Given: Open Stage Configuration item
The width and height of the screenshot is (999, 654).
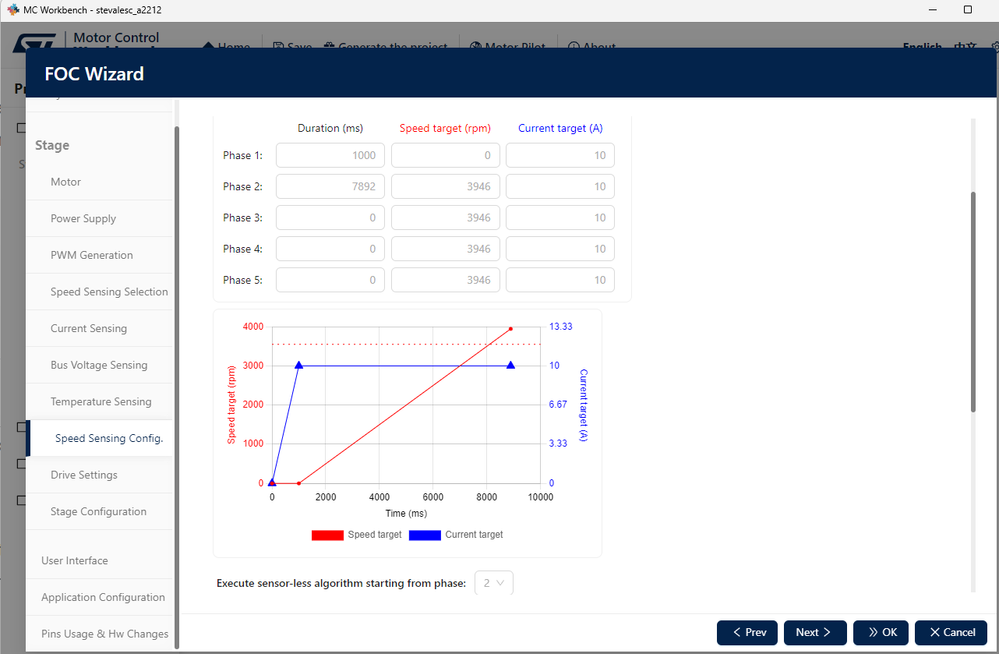Looking at the screenshot, I should [100, 512].
